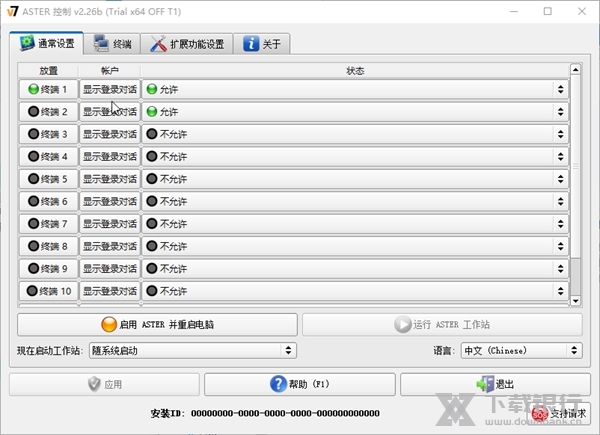The width and height of the screenshot is (600, 435).
Task: Open the 通常设置 tab
Action: coord(47,43)
